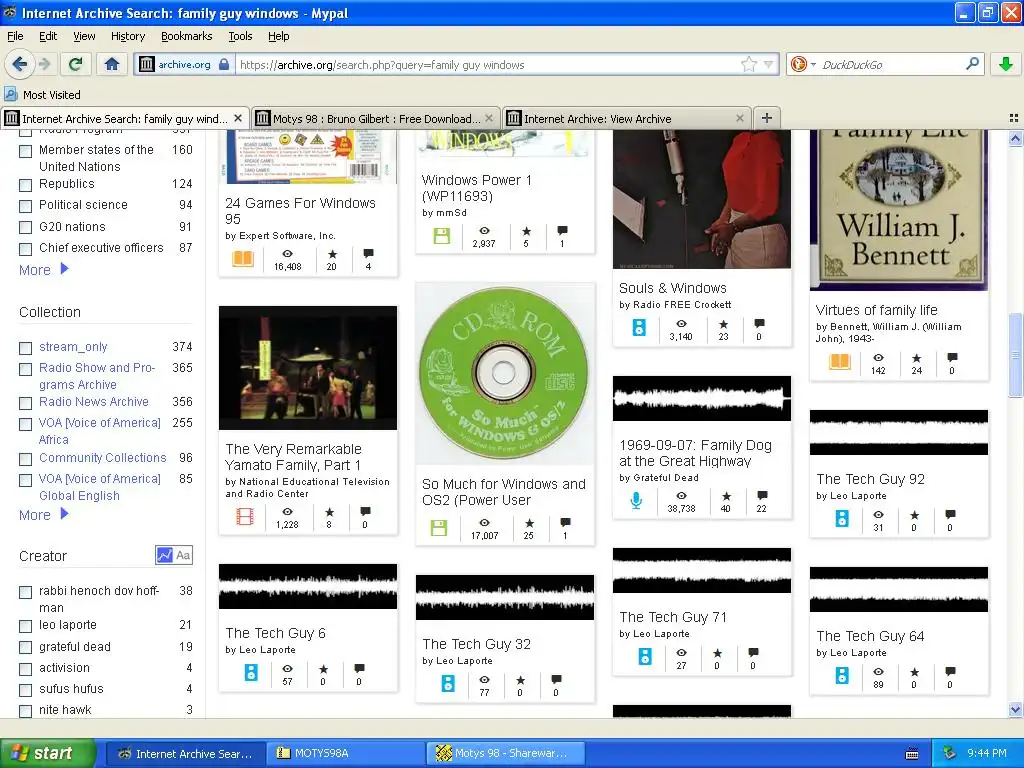The image size is (1024, 768).
Task: Click film icon under Very Remarkable Yamato Family
Action: (245, 517)
